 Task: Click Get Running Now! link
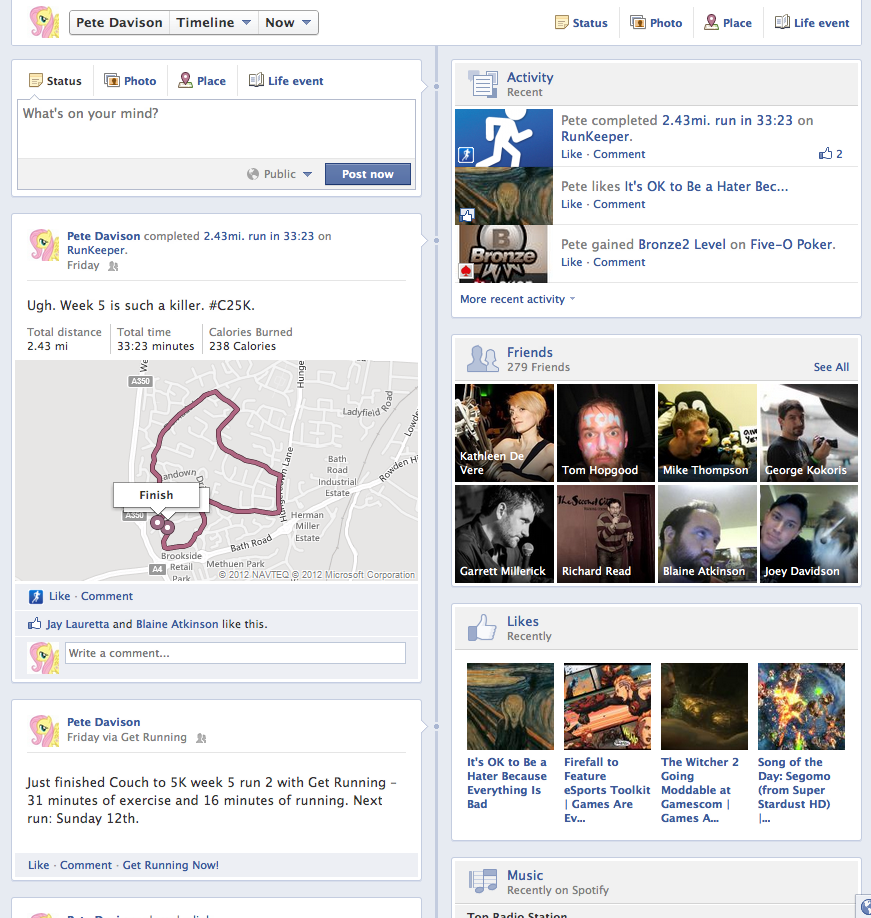(x=170, y=865)
